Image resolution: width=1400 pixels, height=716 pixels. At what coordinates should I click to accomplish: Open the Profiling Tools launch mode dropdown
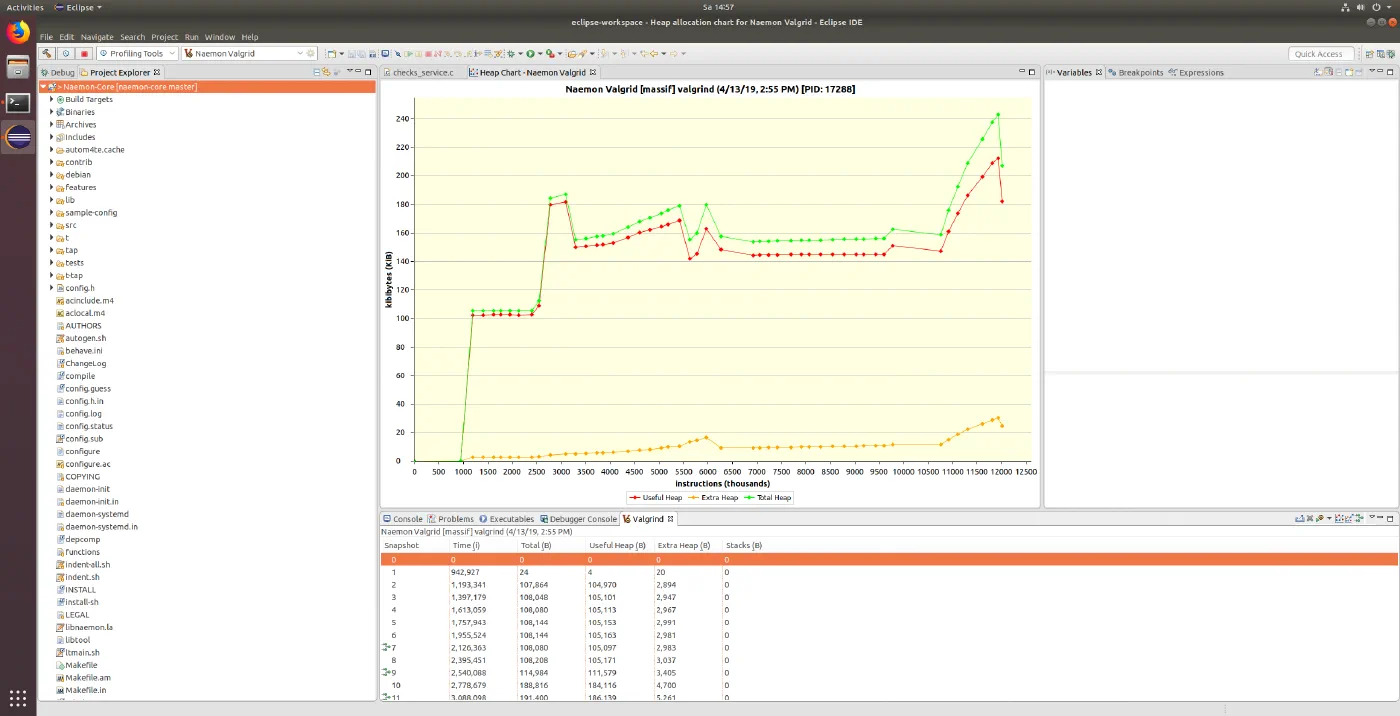(x=171, y=53)
